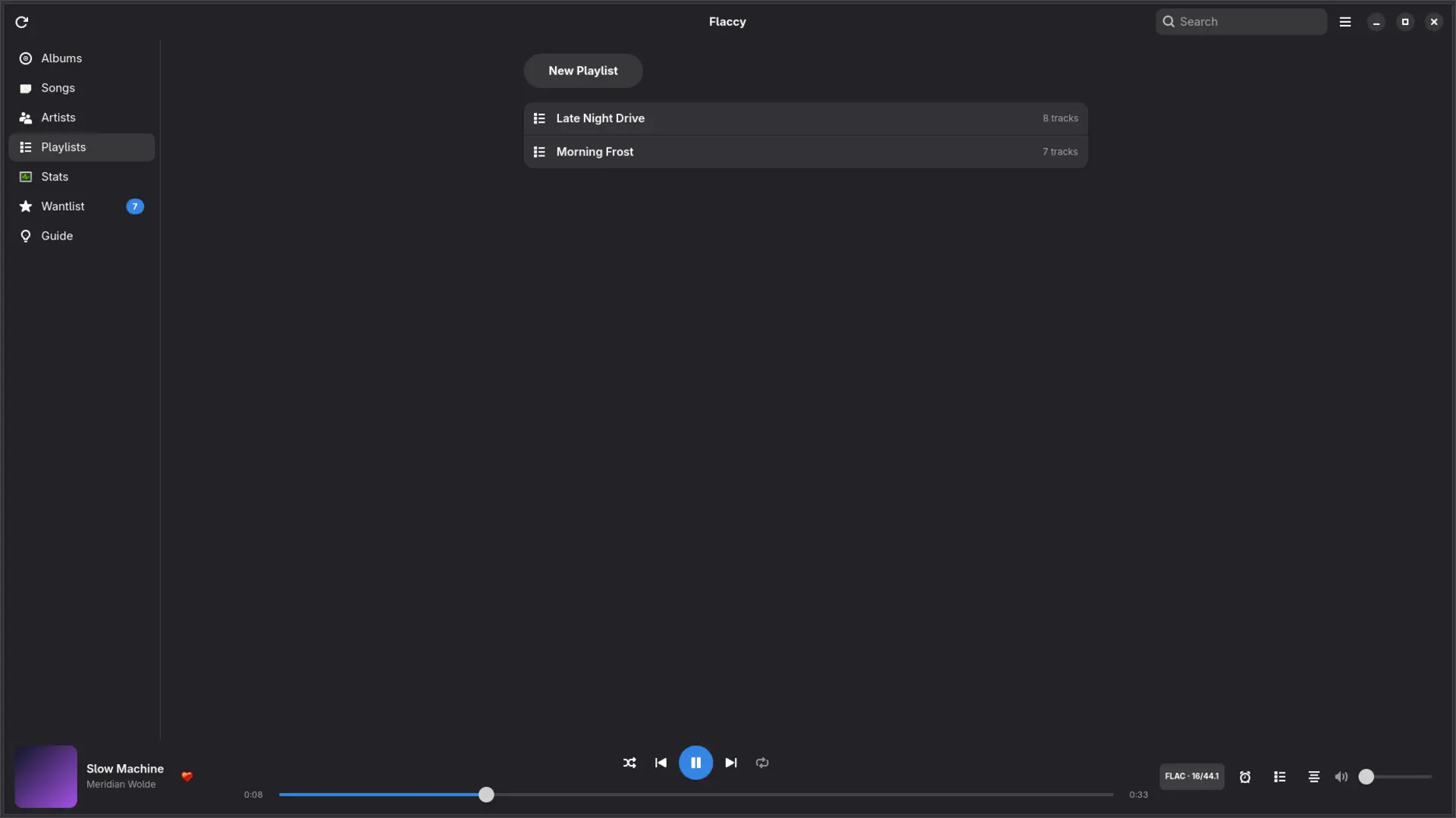Open Guide view

coord(81,236)
